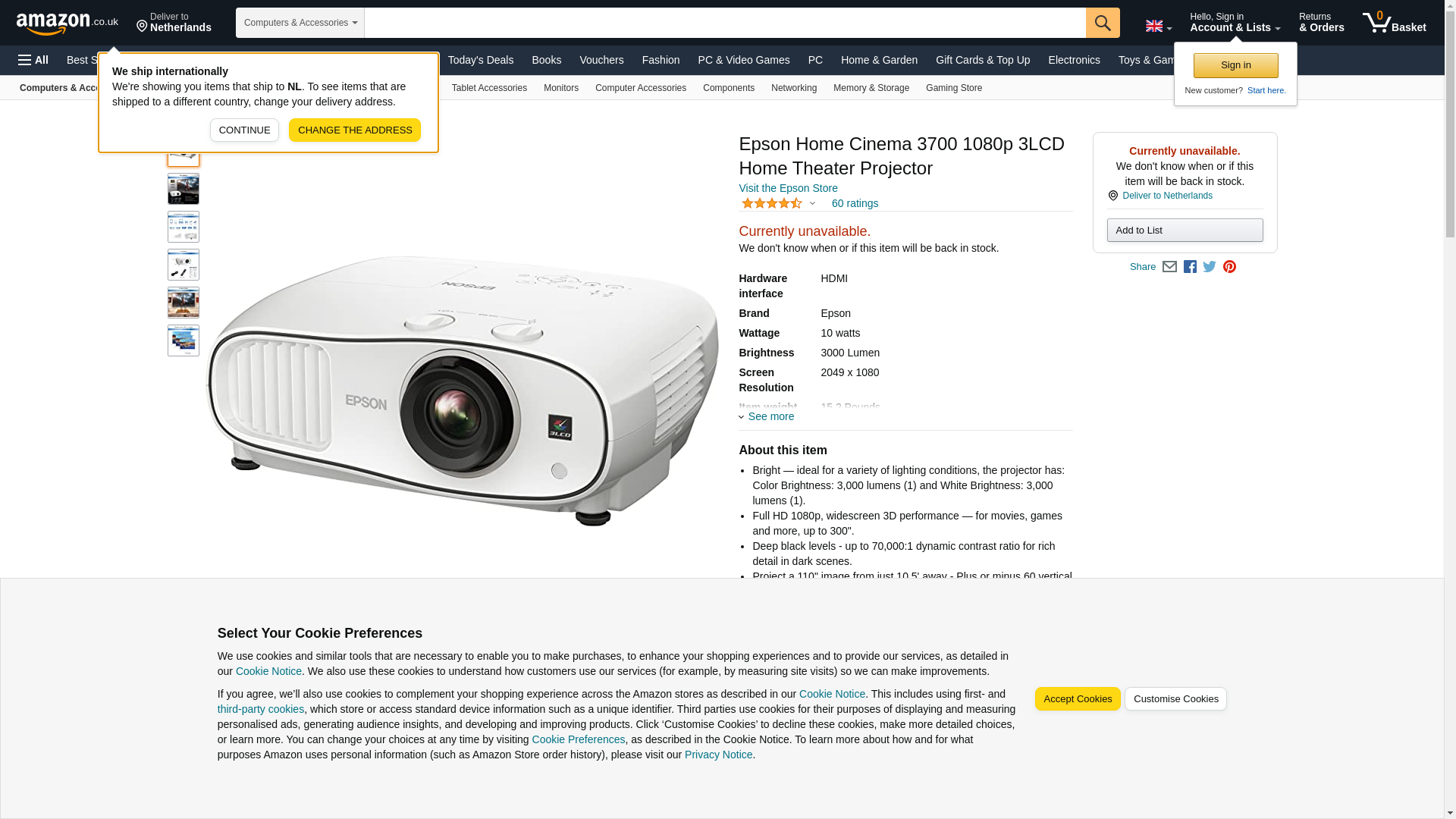Click the search magnifier button
The width and height of the screenshot is (1456, 819).
point(1103,23)
